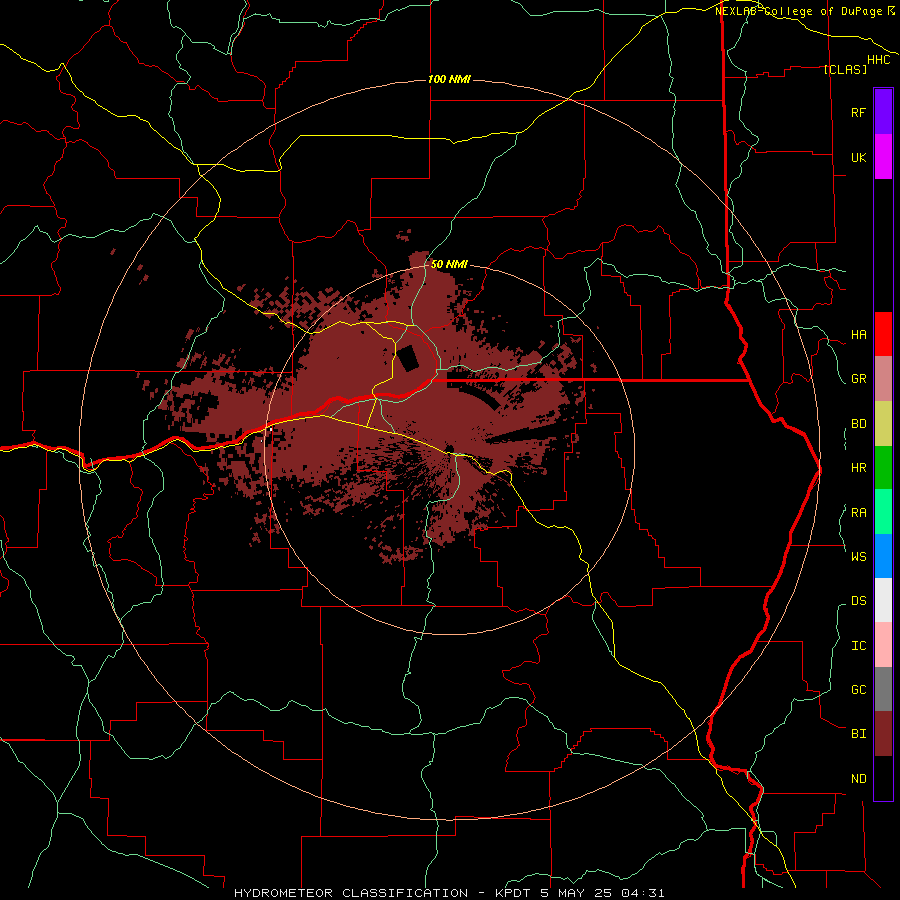Viewport: 900px width, 900px height.
Task: Click the 5 MAY 25 date text
Action: [575, 893]
